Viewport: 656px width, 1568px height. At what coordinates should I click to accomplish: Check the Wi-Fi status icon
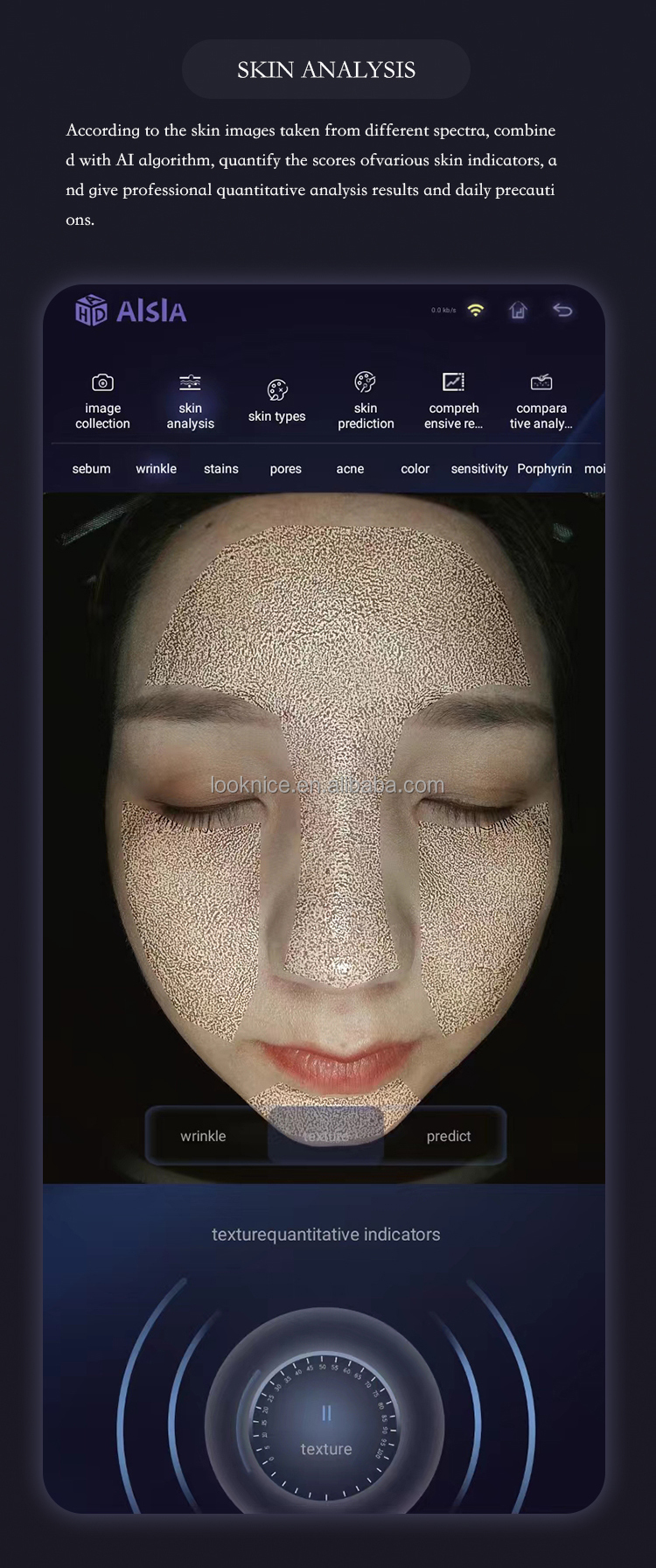(x=476, y=311)
